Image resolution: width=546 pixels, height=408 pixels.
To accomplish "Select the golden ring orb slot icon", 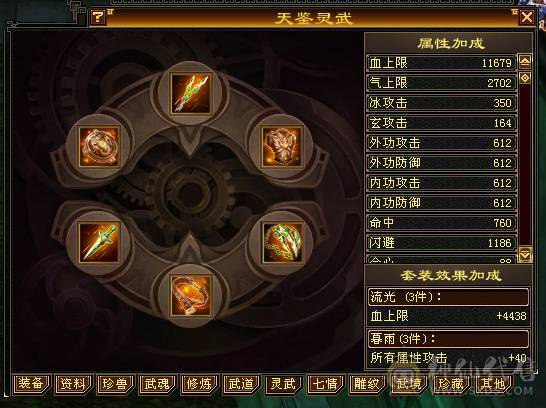I will [x=99, y=146].
